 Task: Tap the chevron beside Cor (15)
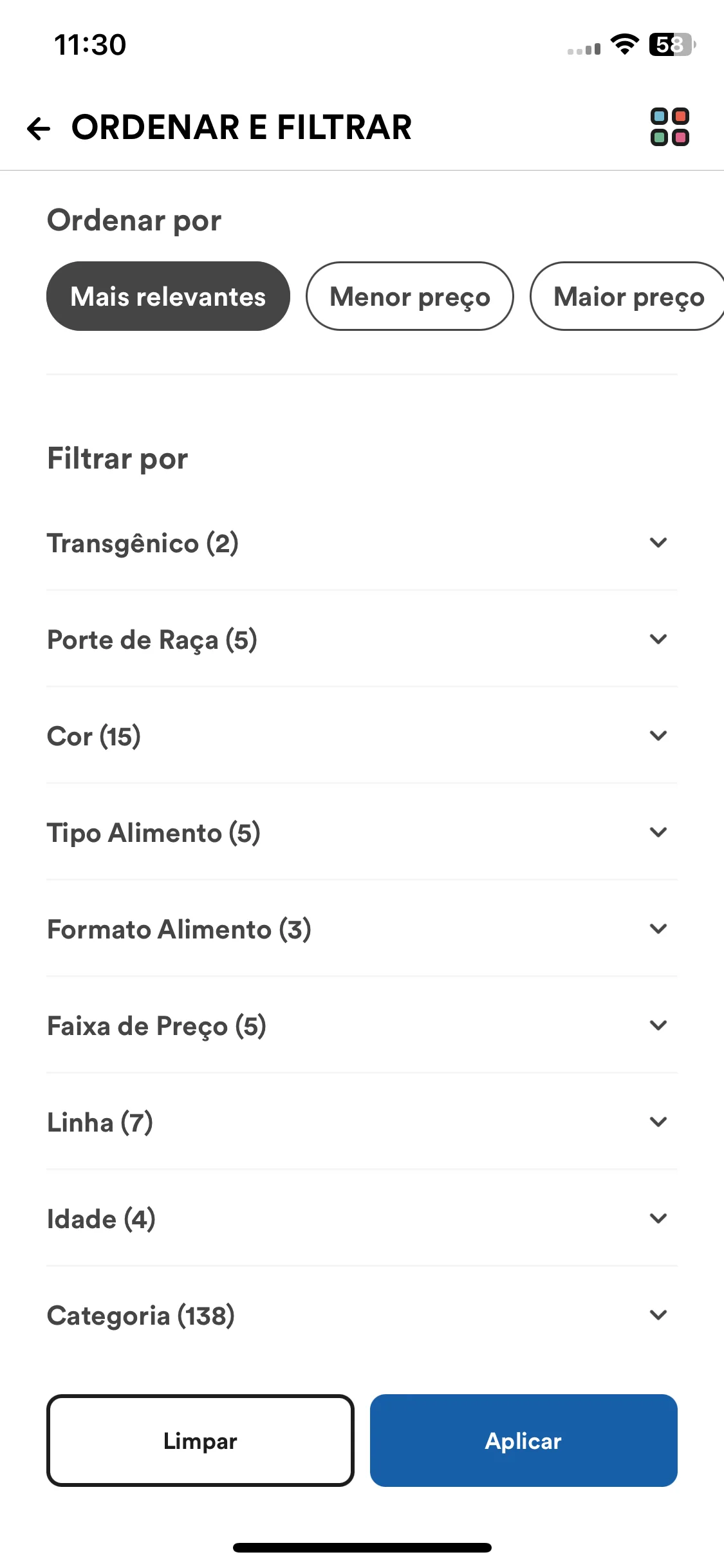[658, 736]
